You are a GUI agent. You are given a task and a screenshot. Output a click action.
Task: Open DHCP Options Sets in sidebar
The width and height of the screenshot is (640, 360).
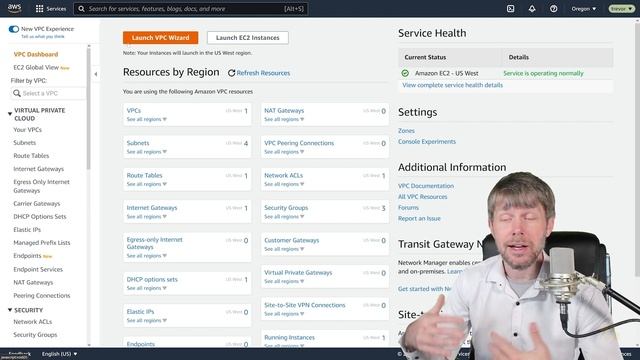click(40, 217)
